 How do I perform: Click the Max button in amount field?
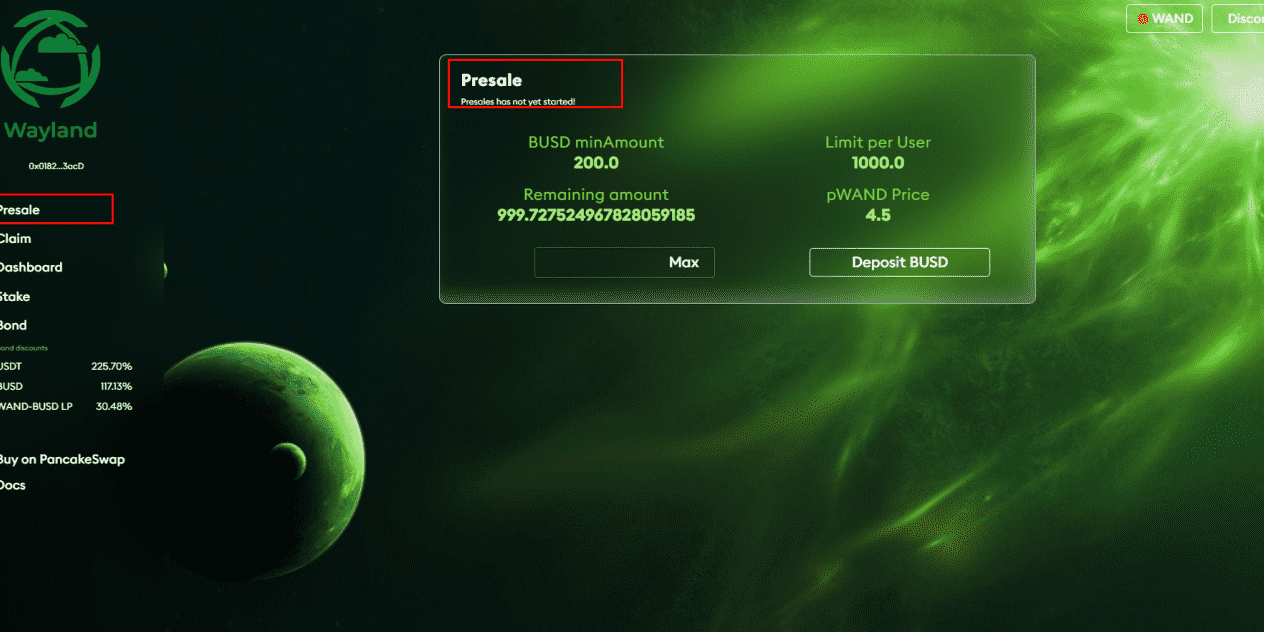[x=684, y=262]
